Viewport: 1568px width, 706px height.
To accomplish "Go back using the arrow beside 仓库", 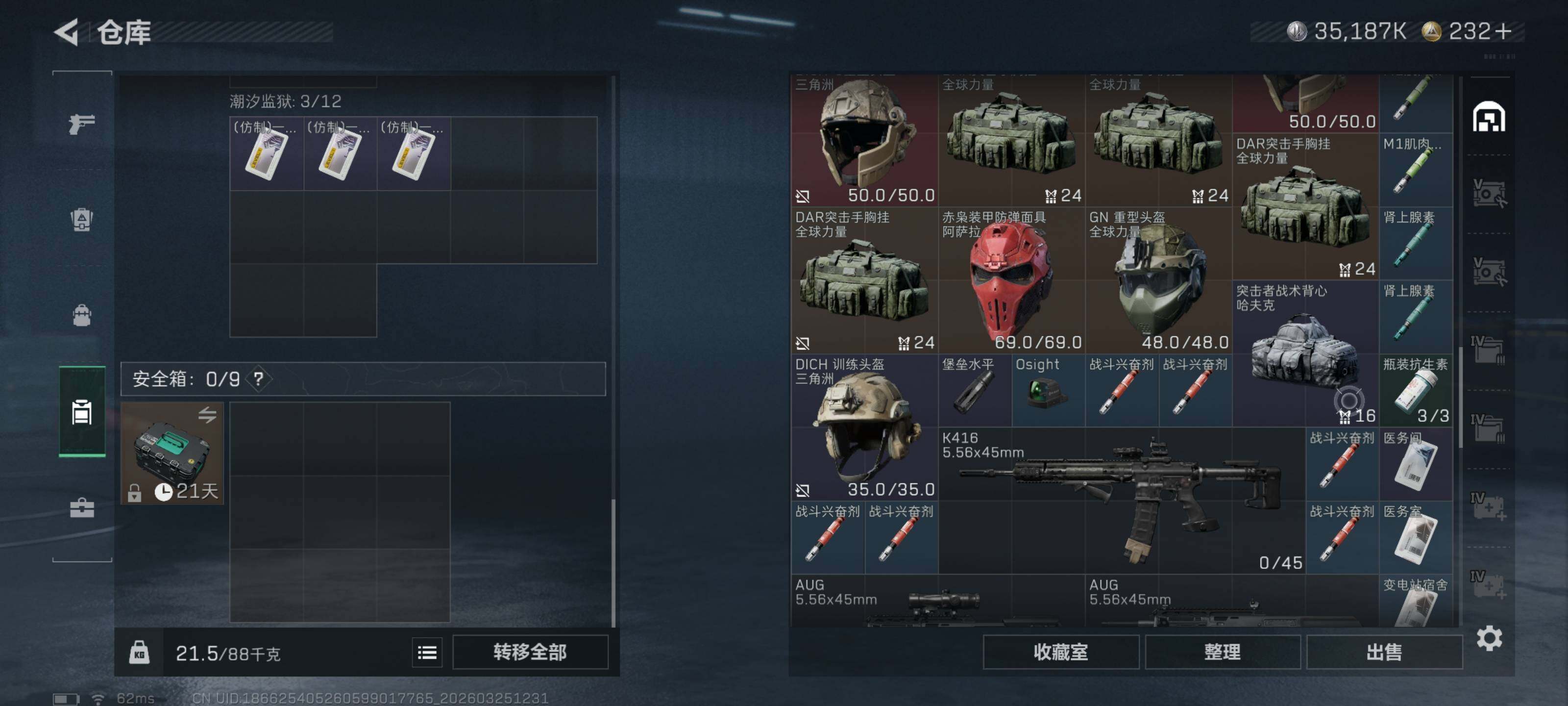I will (x=67, y=32).
